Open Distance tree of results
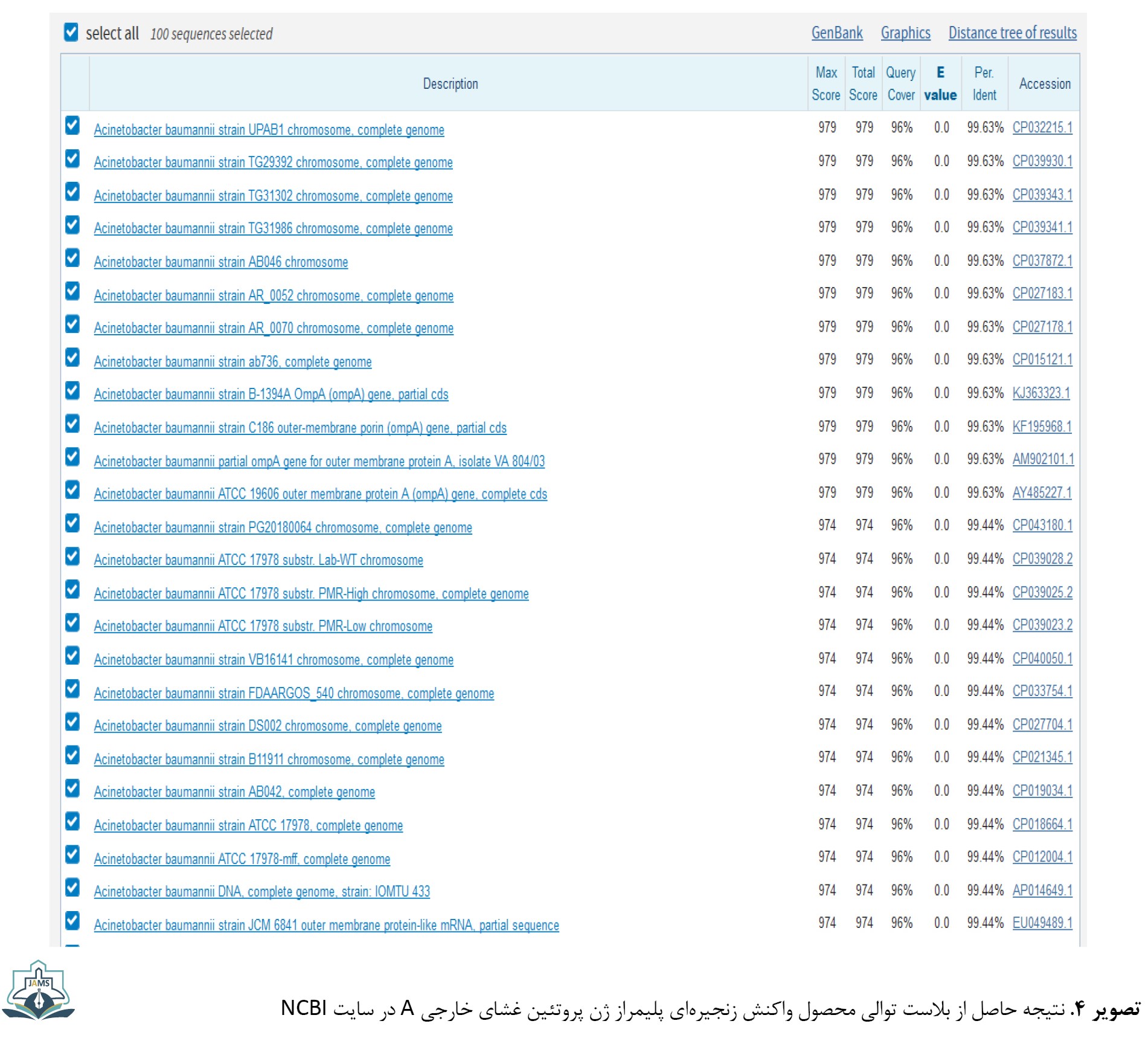The width and height of the screenshot is (1148, 1047). coord(1012,33)
